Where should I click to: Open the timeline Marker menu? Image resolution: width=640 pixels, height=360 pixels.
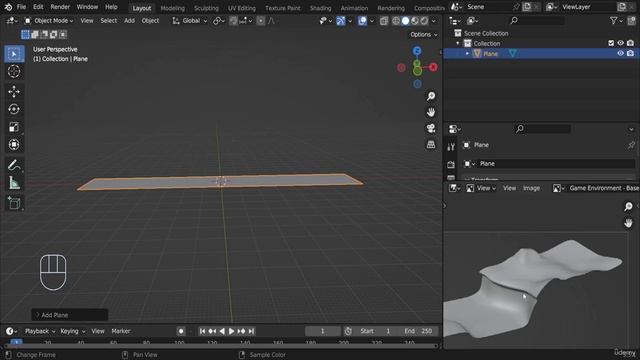121,331
